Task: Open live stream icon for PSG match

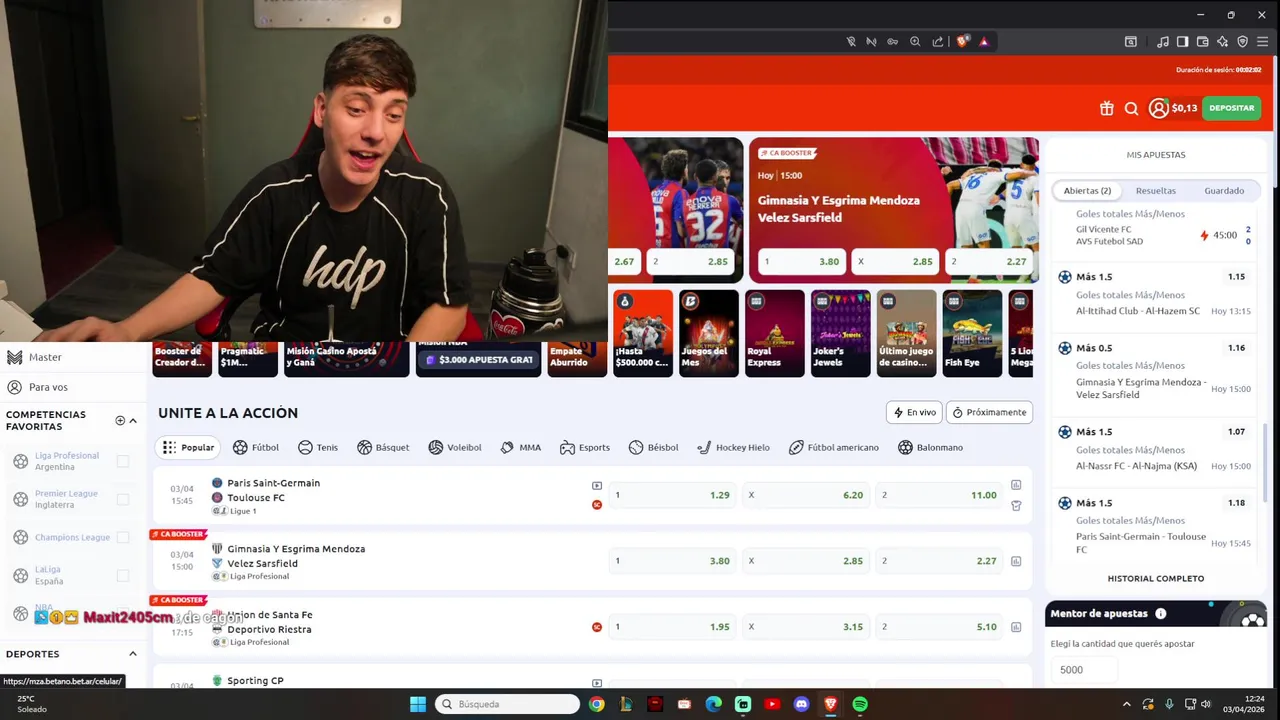Action: coord(597,486)
